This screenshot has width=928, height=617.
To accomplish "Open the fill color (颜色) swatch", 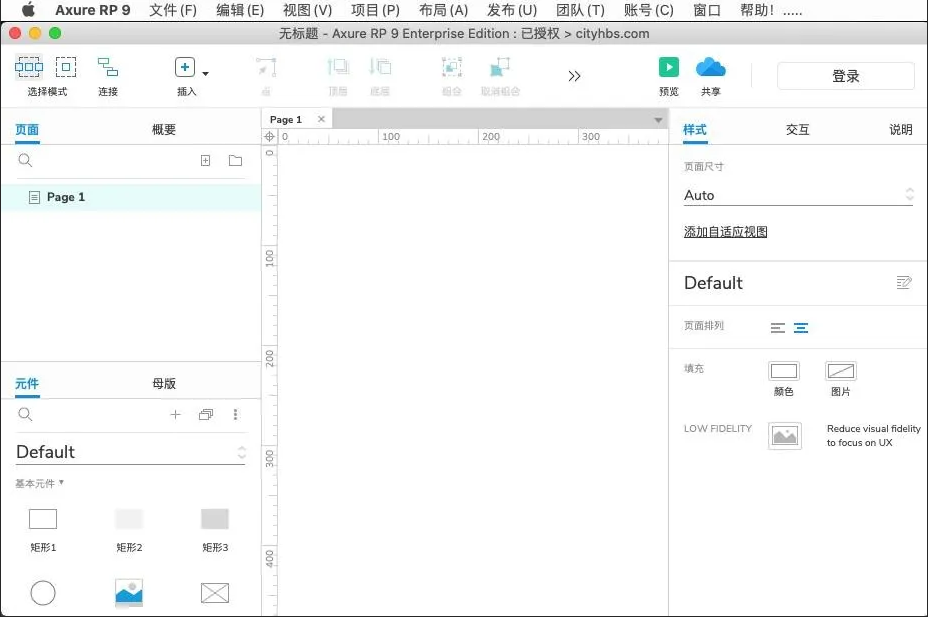I will [x=784, y=372].
